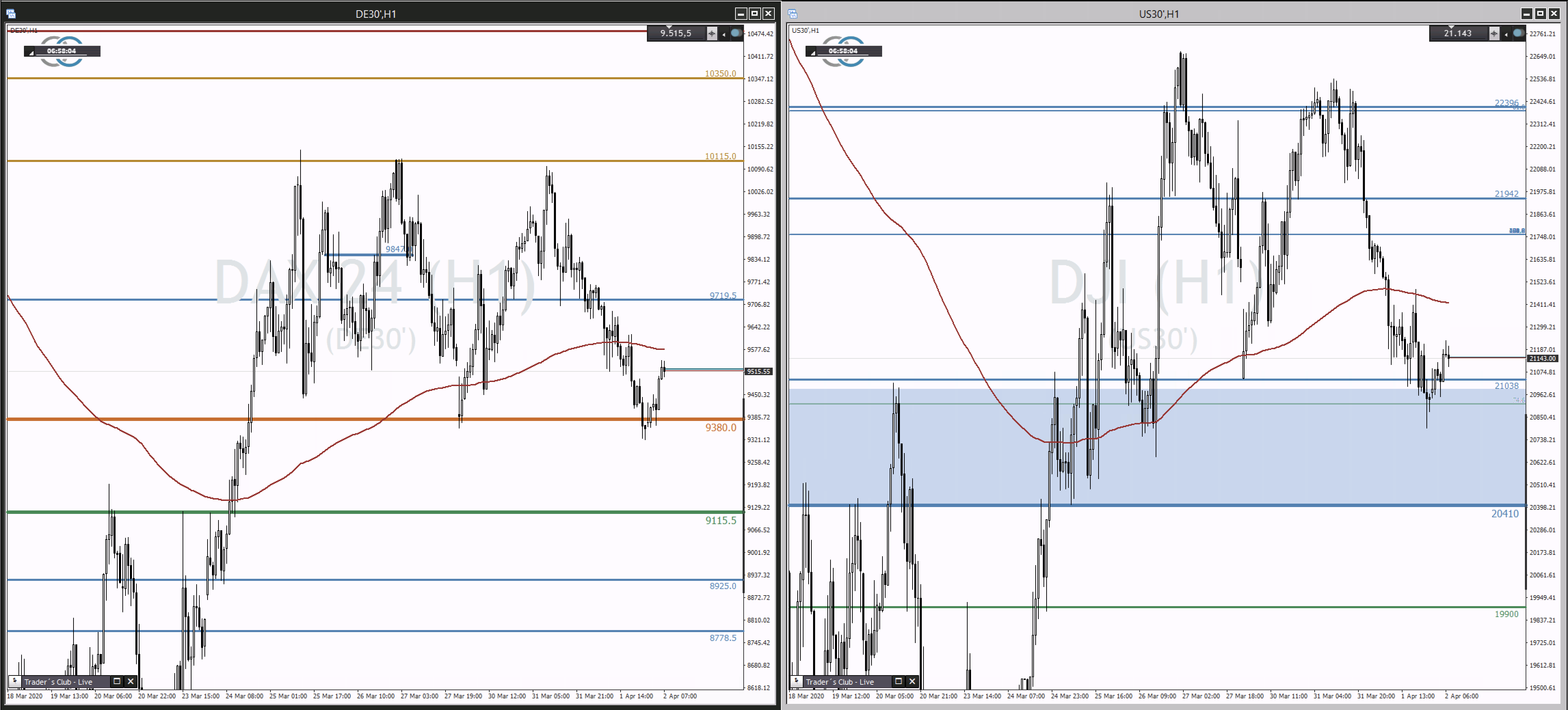
Task: Click the US30 chart window system icon
Action: tap(793, 13)
